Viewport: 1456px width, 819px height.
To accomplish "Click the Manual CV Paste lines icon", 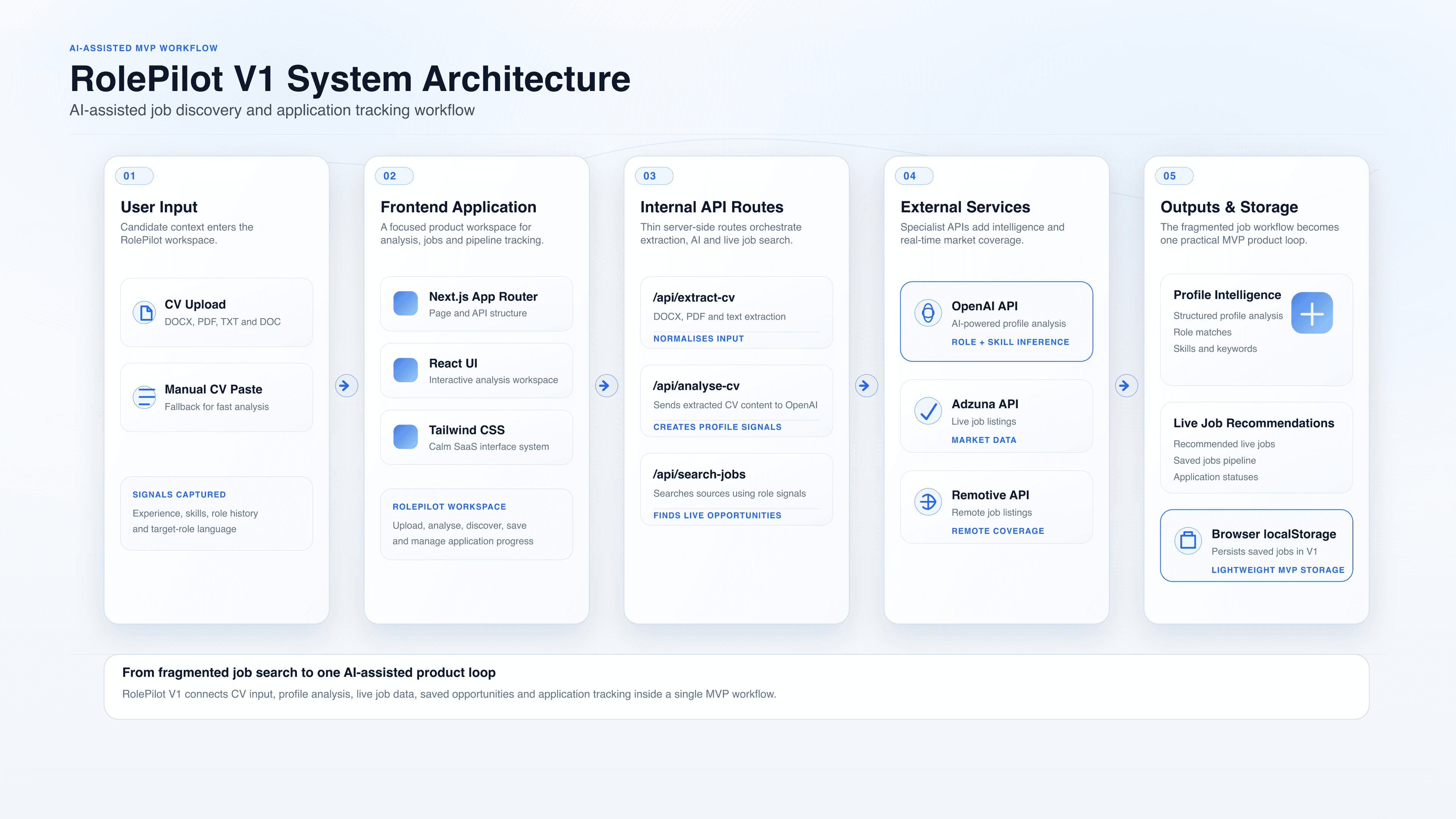I will pyautogui.click(x=145, y=397).
